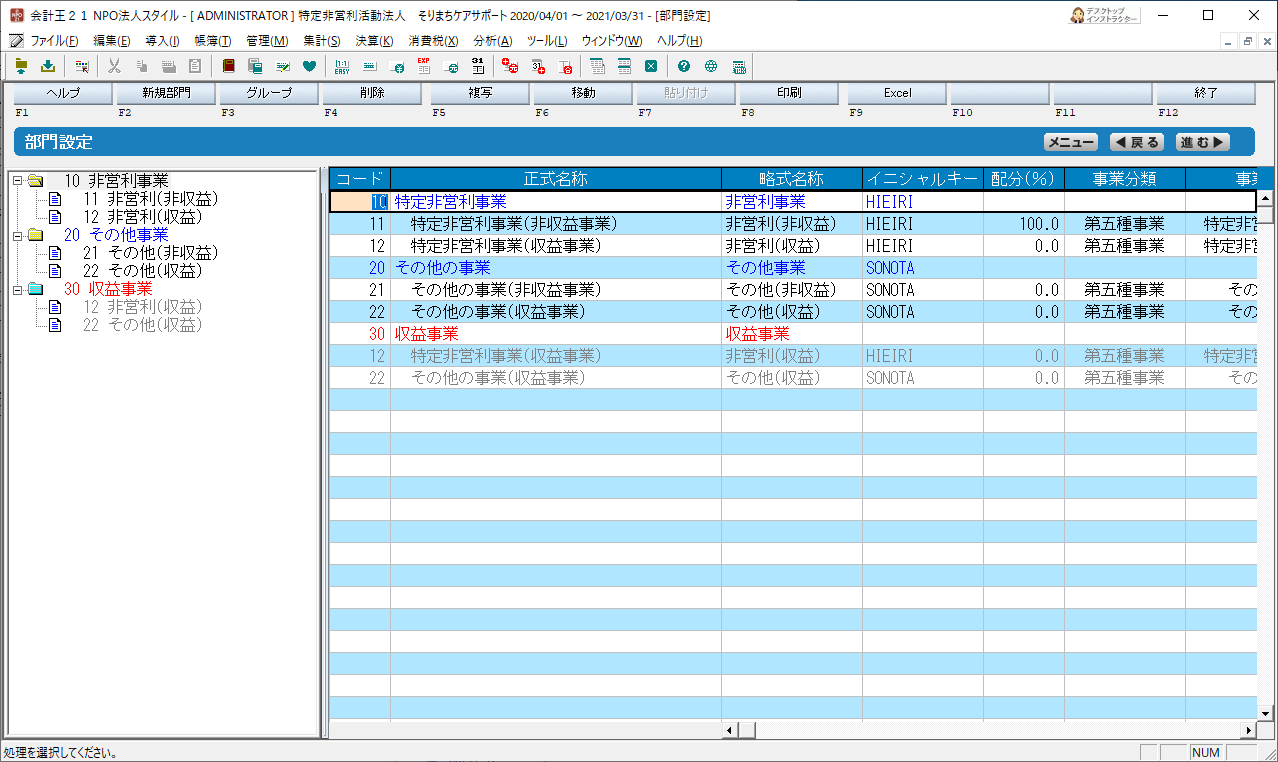The image size is (1278, 762).
Task: Open the ファイル(F) menu
Action: (54, 41)
